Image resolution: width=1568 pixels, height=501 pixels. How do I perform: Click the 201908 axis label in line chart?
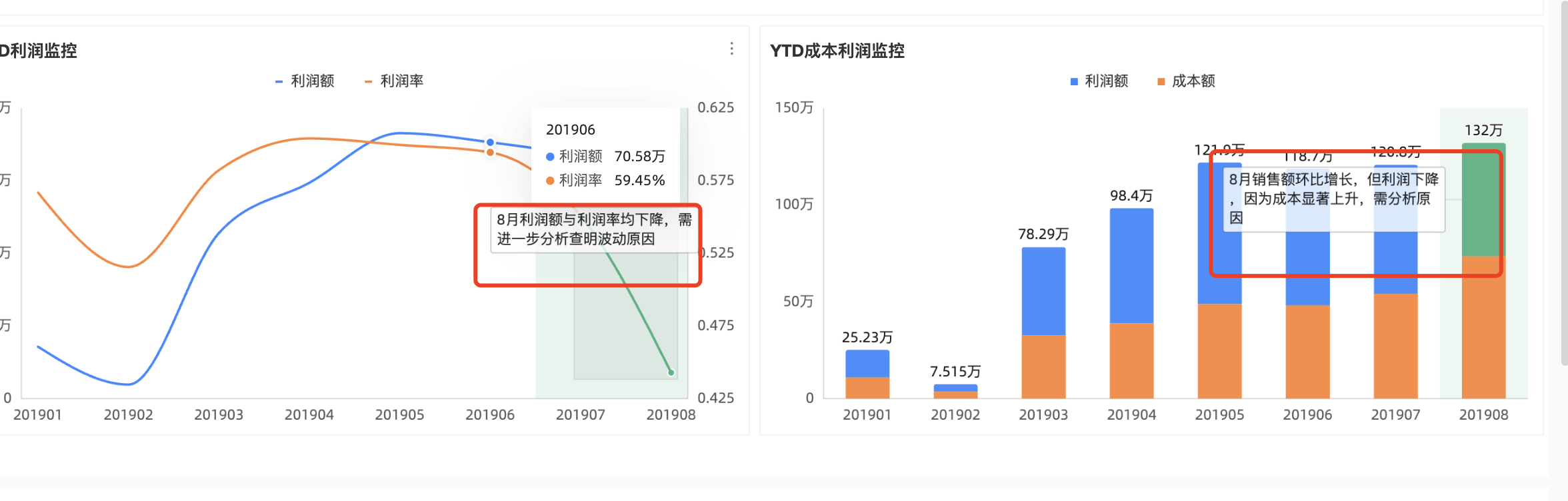pos(671,414)
